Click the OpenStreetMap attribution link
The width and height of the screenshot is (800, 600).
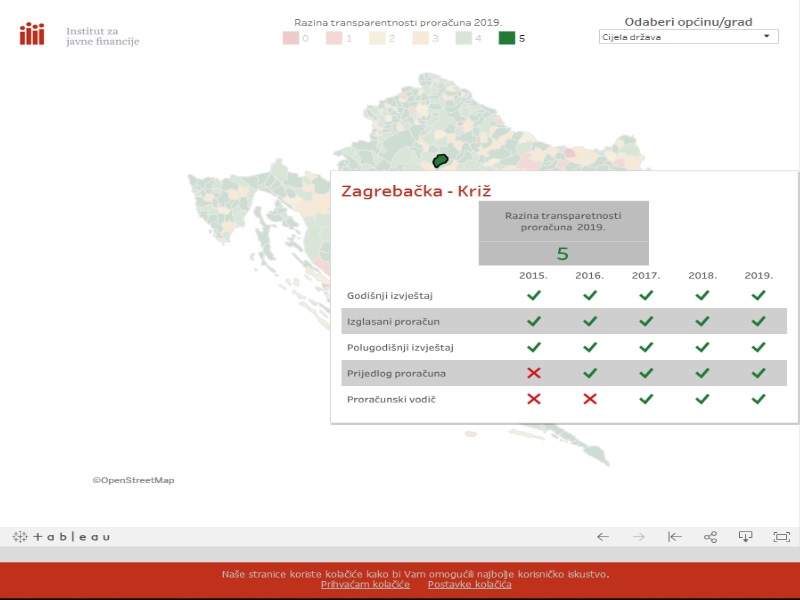tap(134, 480)
